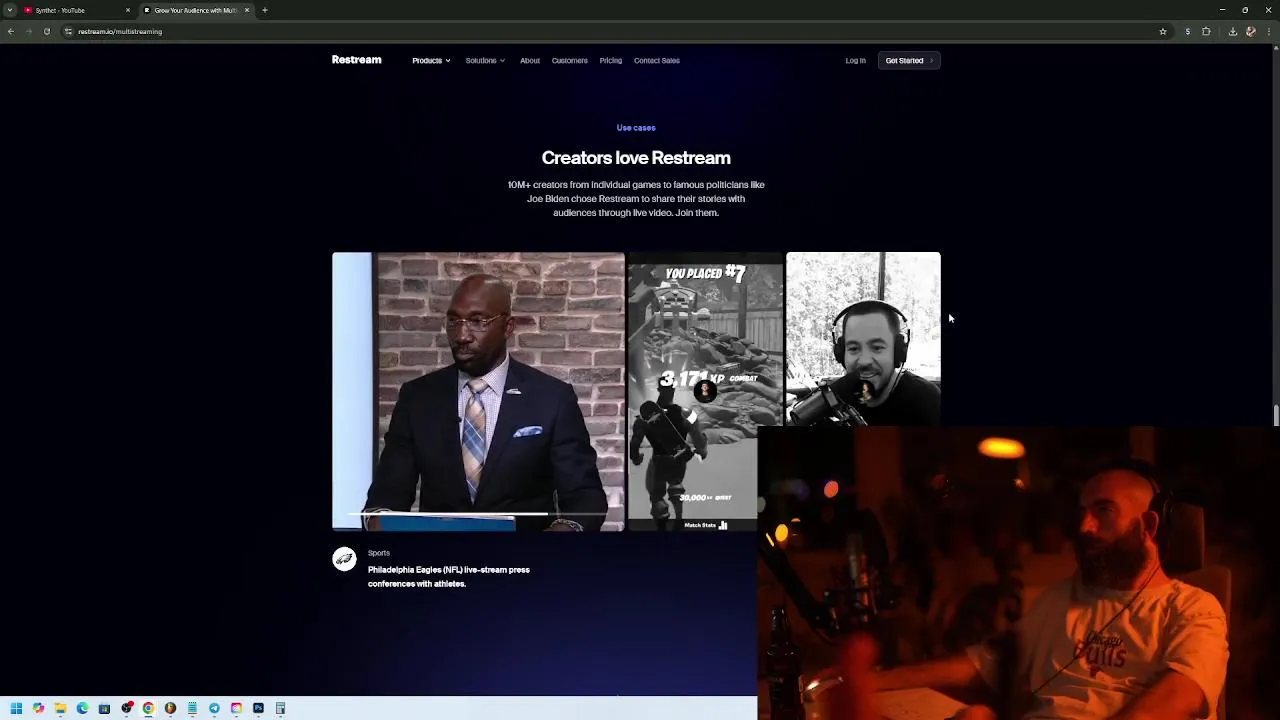Image resolution: width=1280 pixels, height=720 pixels.
Task: Open a new browser tab
Action: tap(264, 10)
